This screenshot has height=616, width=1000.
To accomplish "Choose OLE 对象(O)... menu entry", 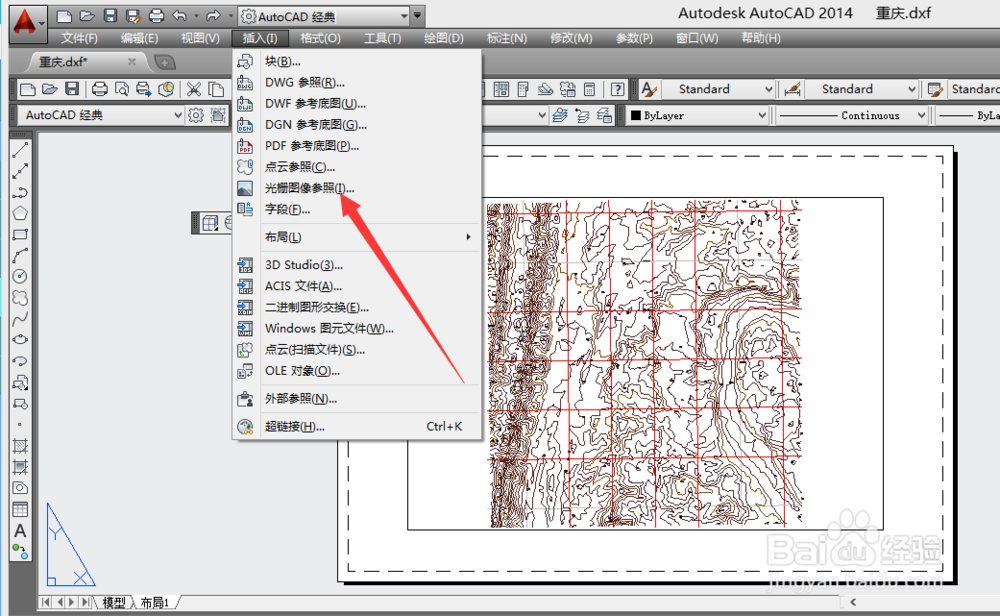I will coord(357,370).
